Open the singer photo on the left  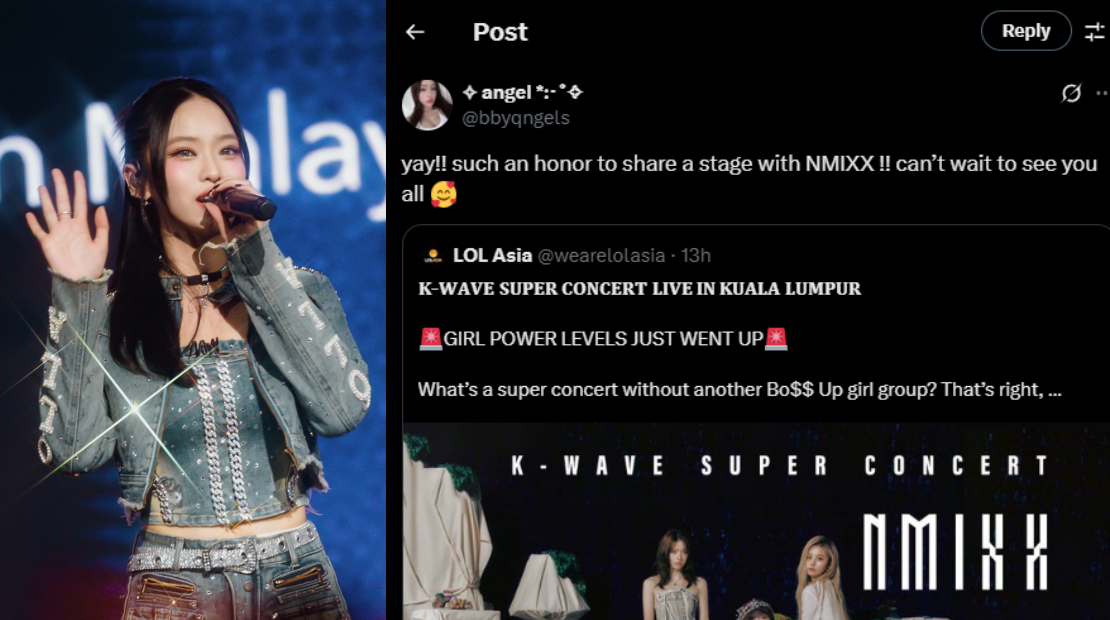[x=193, y=310]
